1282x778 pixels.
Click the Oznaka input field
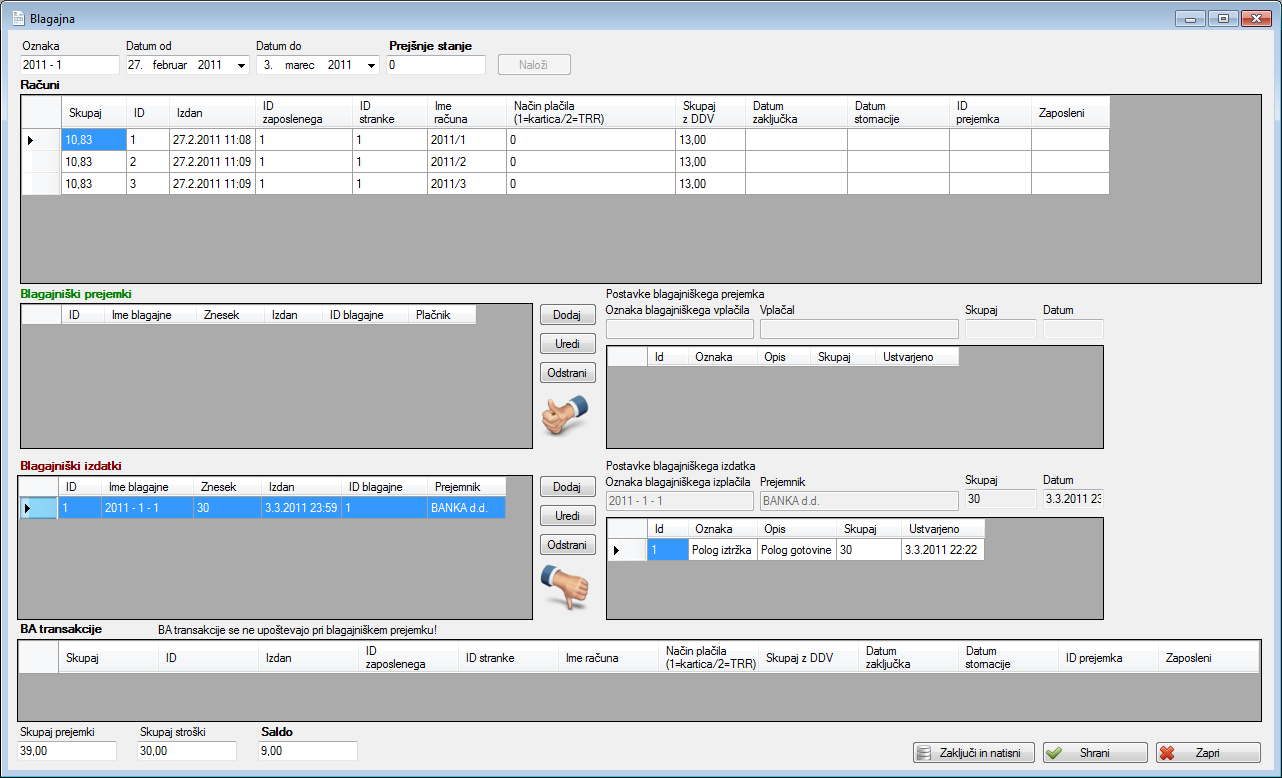(x=69, y=65)
